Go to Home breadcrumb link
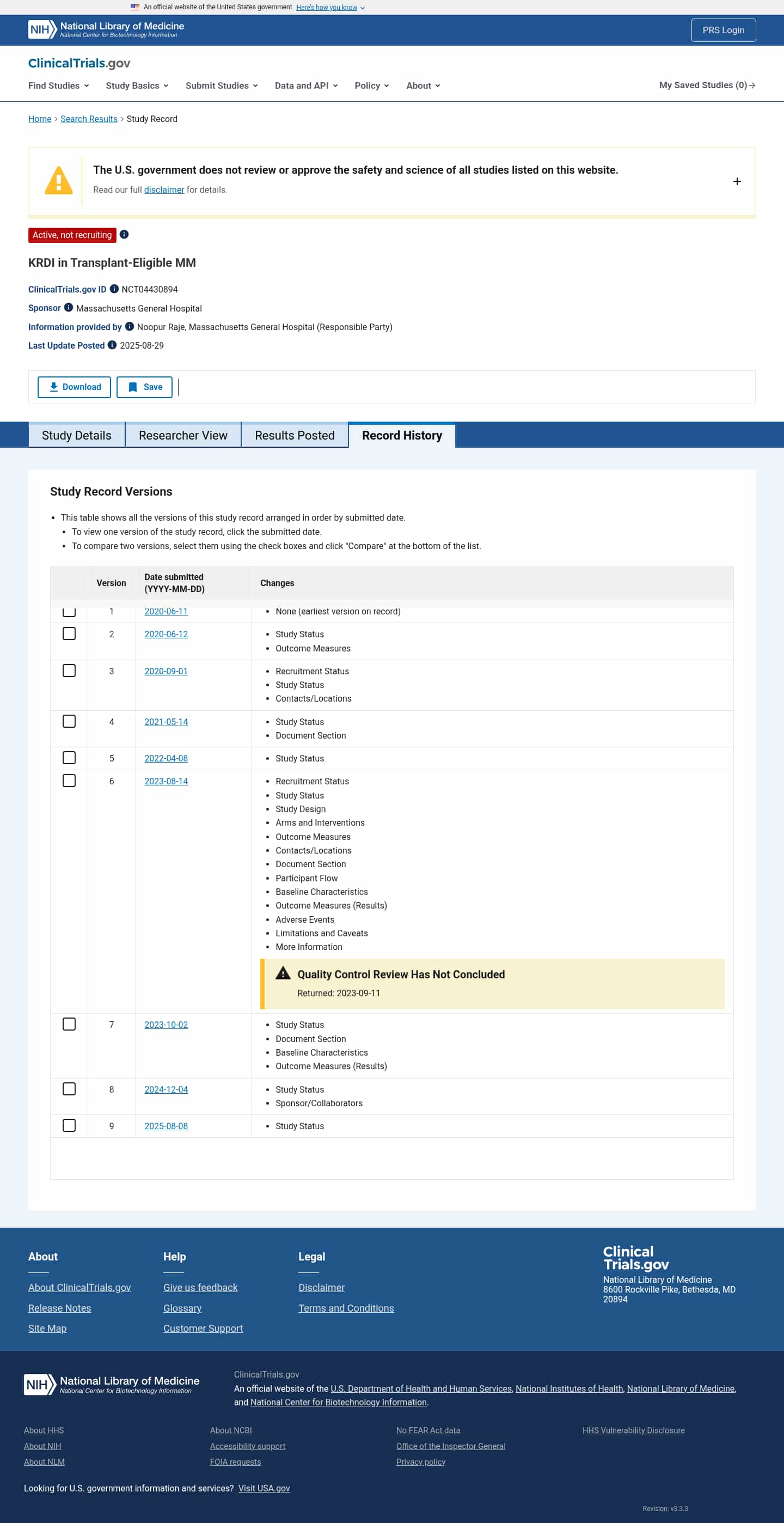This screenshot has height=1523, width=784. [40, 119]
